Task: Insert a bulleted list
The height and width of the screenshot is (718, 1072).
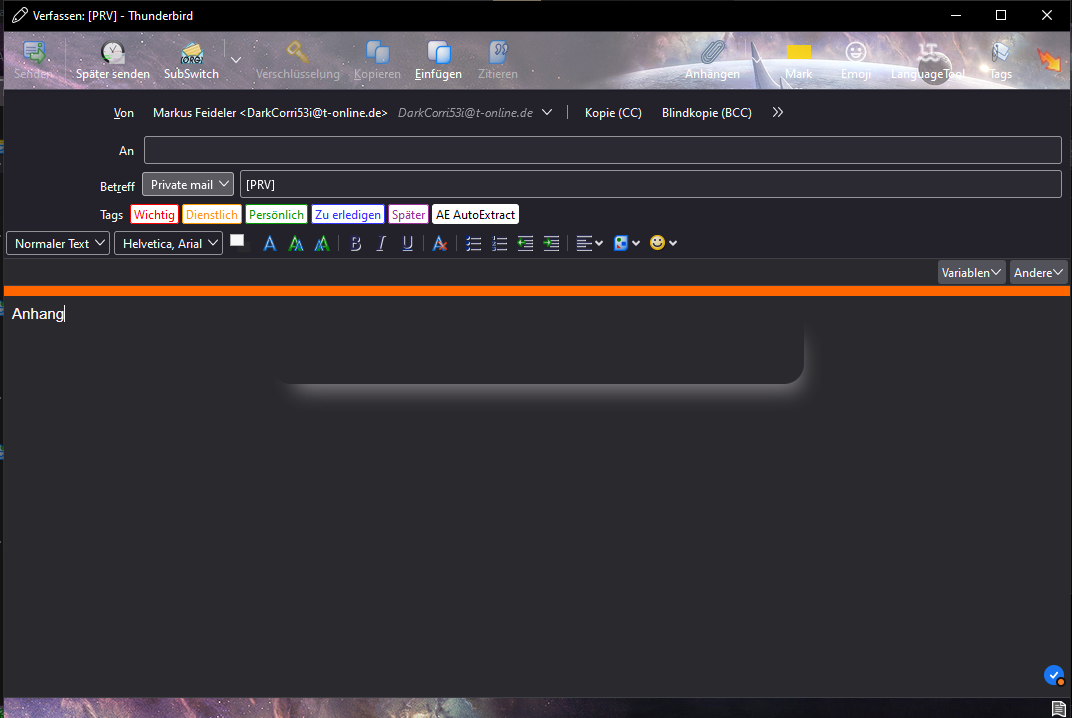Action: click(473, 243)
